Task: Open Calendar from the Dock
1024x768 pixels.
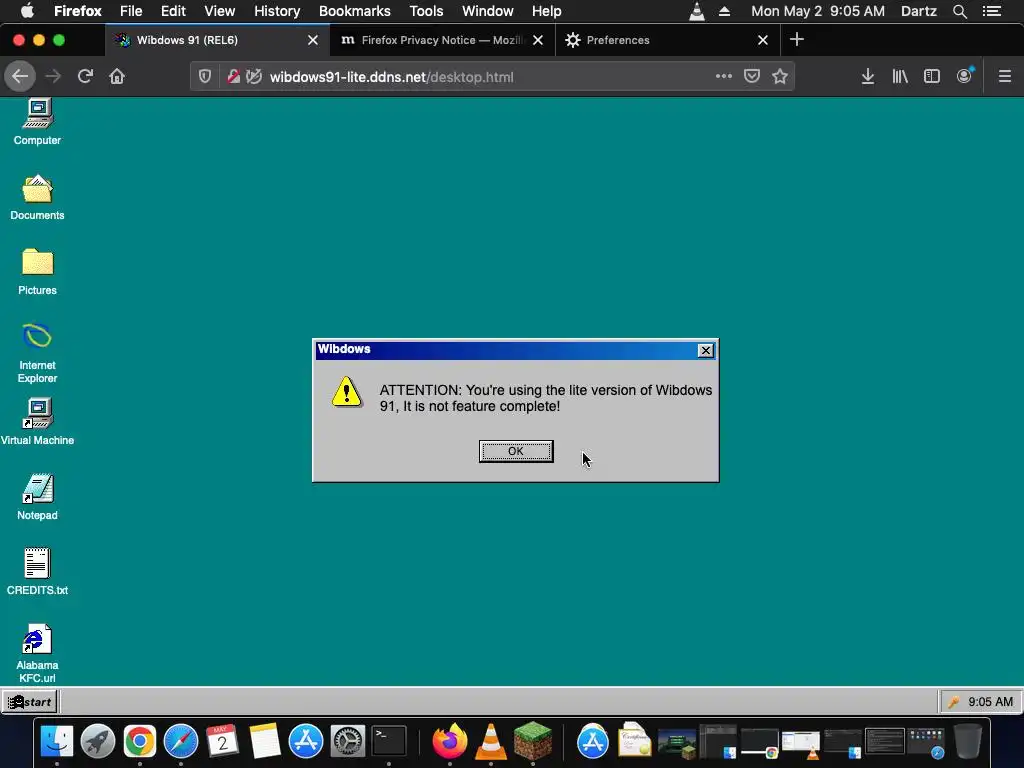Action: [x=222, y=742]
